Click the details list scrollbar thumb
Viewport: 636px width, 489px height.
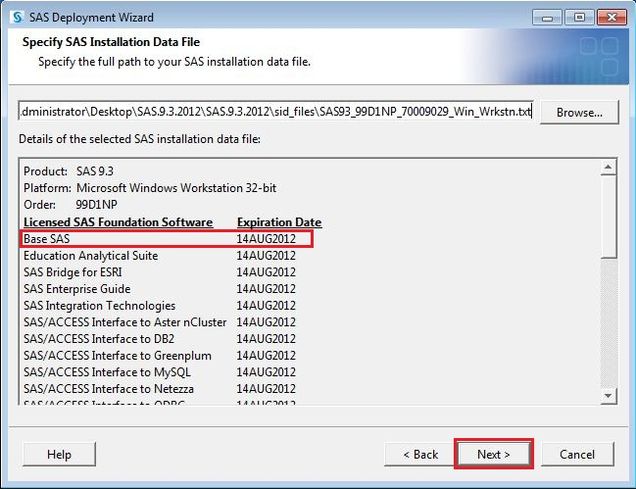pyautogui.click(x=608, y=216)
